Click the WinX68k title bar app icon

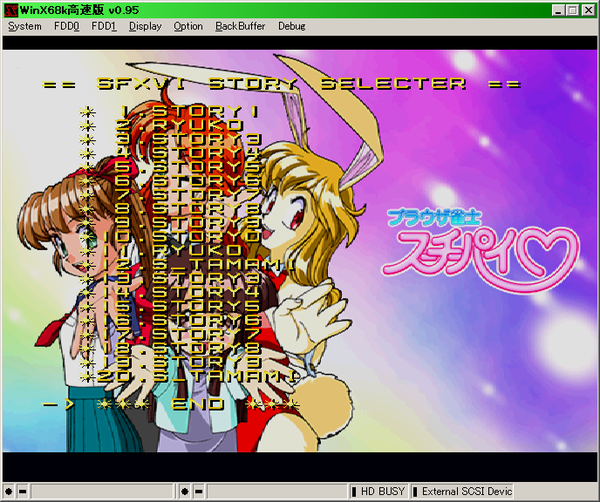[10, 9]
